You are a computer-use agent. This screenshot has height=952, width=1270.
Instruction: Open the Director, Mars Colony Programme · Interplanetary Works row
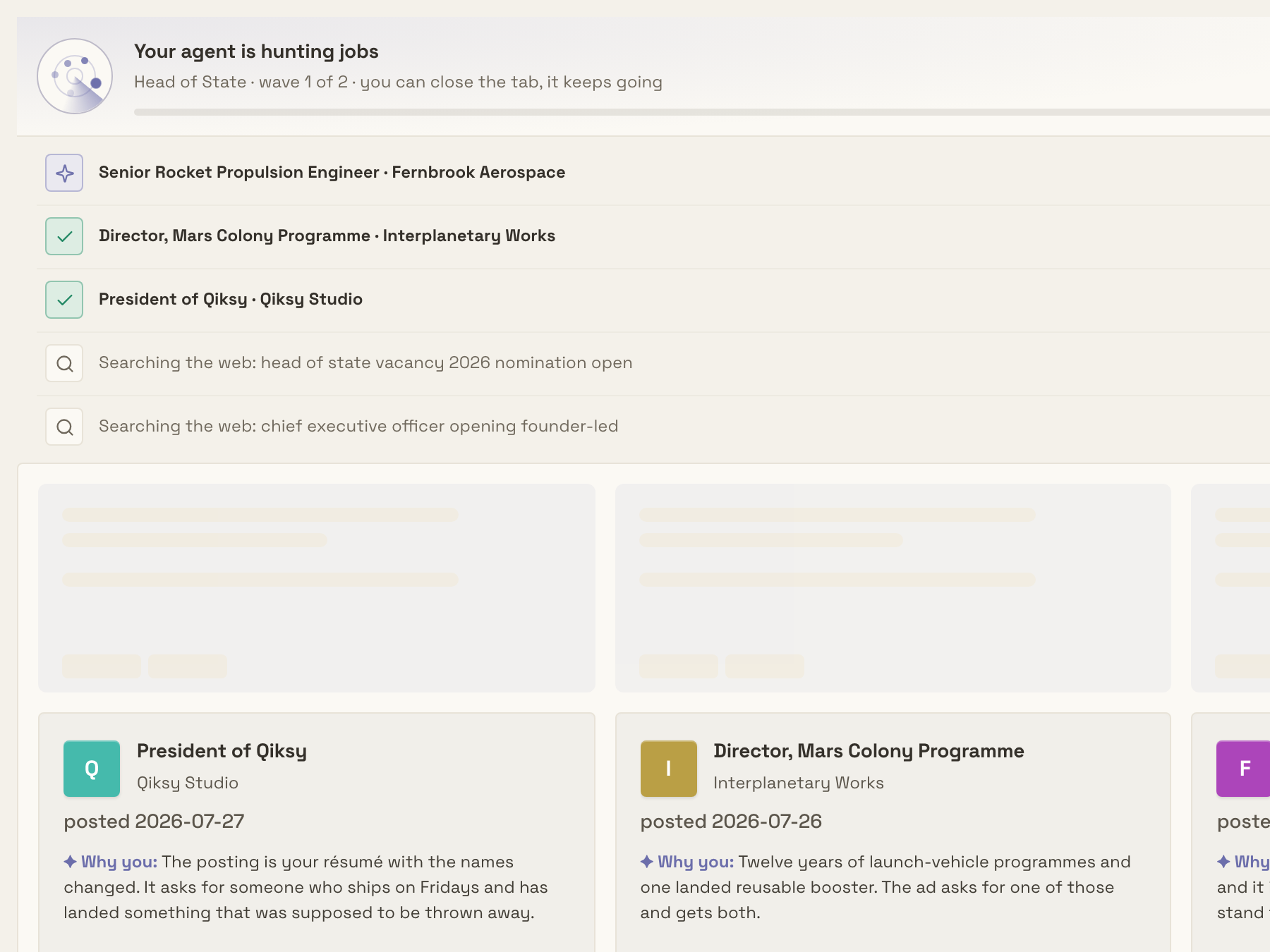pyautogui.click(x=653, y=236)
